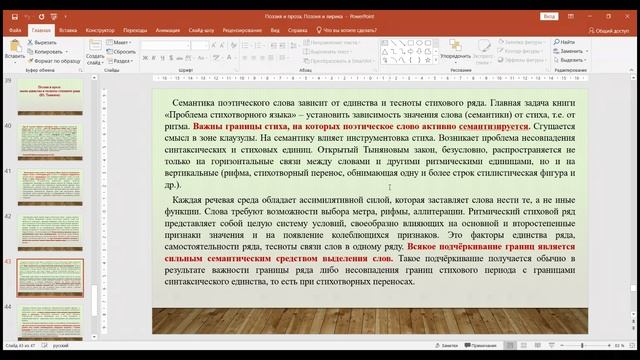Expand the Копировать dropdown arrow

click(67, 52)
